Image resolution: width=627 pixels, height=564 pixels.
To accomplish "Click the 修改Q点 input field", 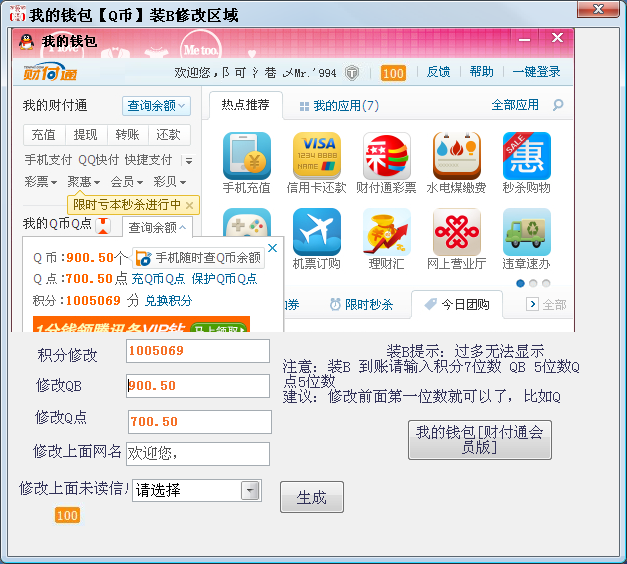I will click(200, 422).
